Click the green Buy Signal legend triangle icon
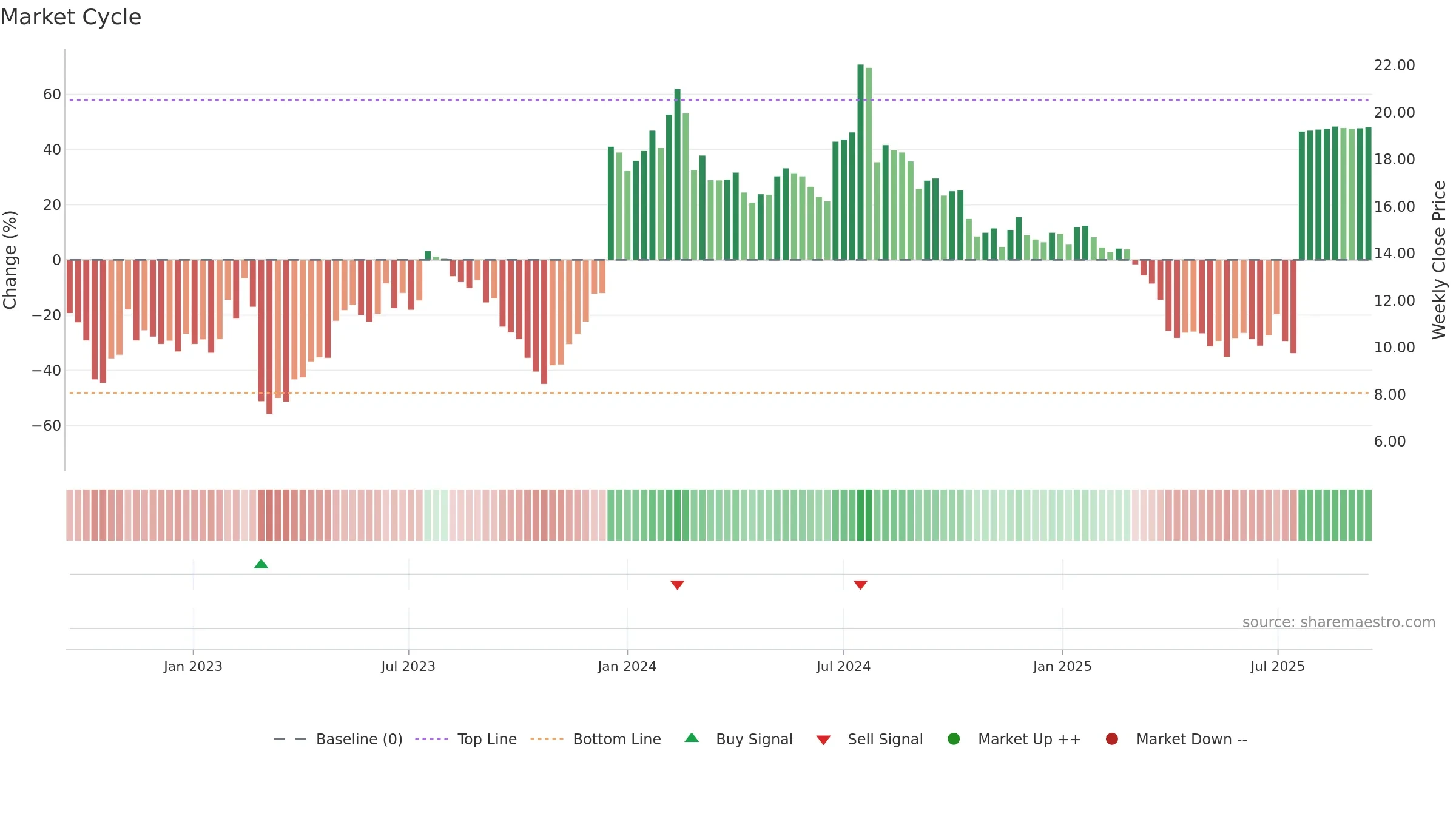Viewport: 1456px width, 819px height. [692, 738]
